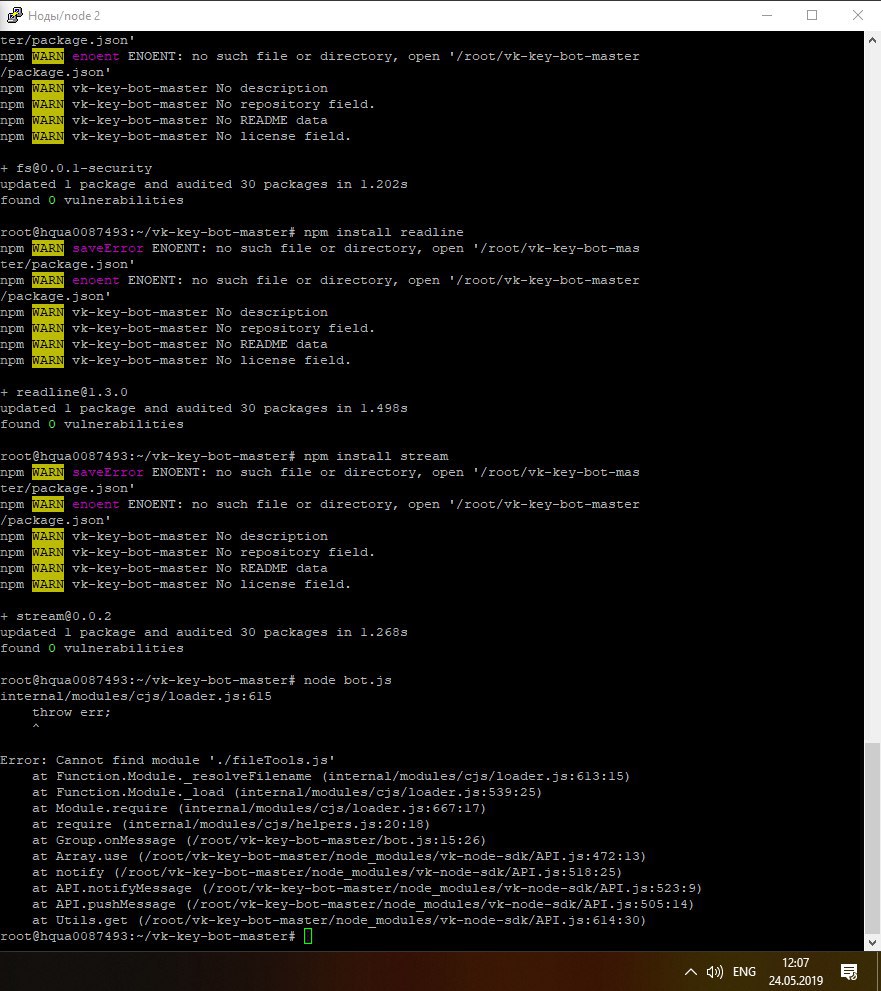
Task: Open the PuTTY window menu icon
Action: [x=14, y=15]
